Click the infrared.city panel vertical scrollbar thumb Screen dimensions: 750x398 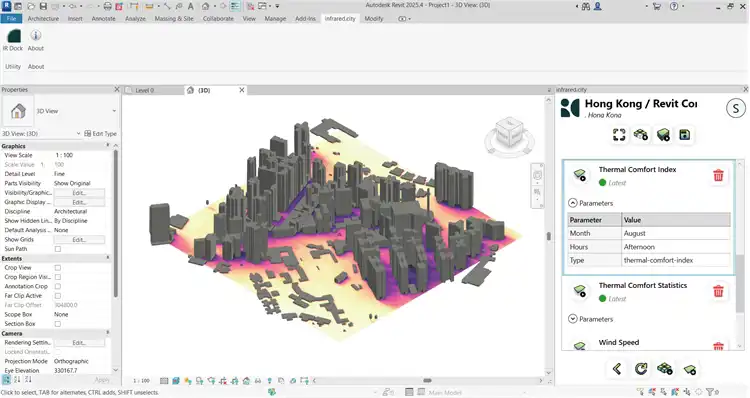pyautogui.click(x=740, y=283)
